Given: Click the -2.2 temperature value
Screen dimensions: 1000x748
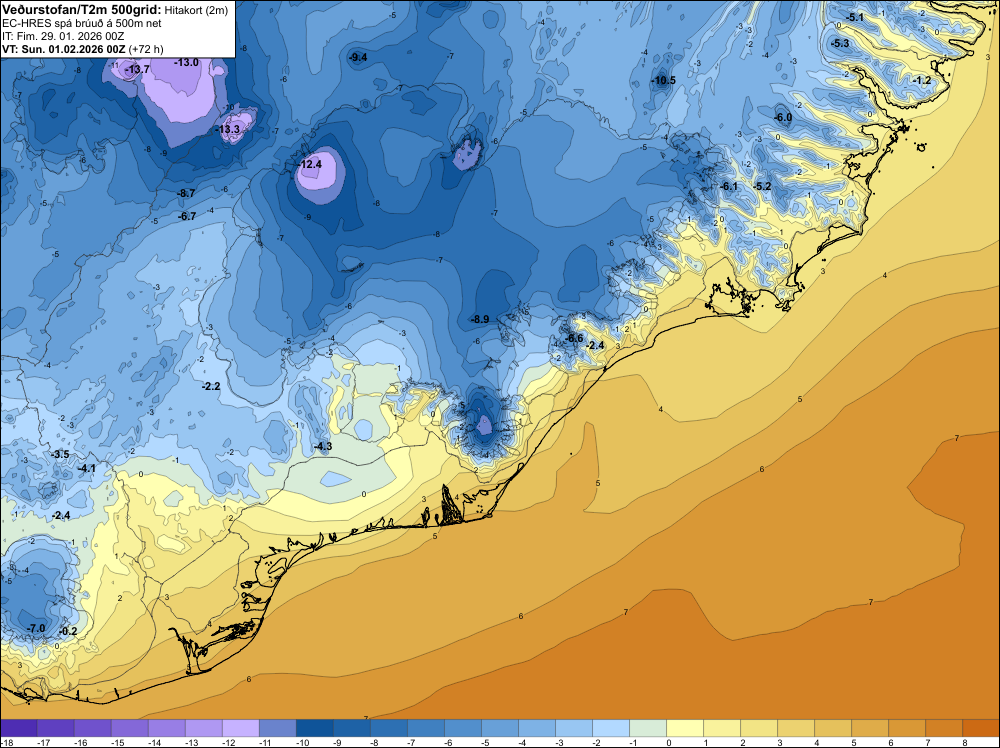Looking at the screenshot, I should [x=210, y=387].
